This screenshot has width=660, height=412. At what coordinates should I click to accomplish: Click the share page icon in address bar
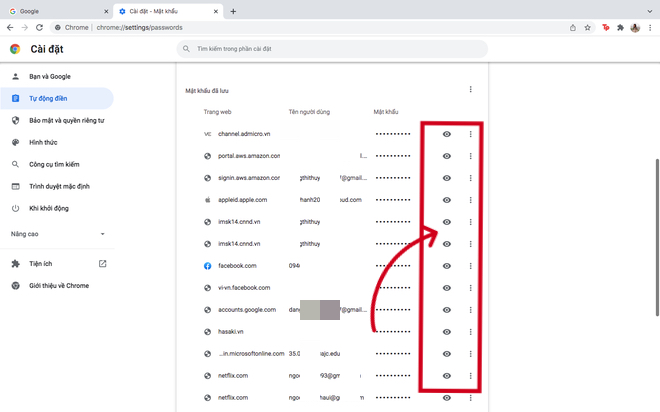tap(572, 28)
